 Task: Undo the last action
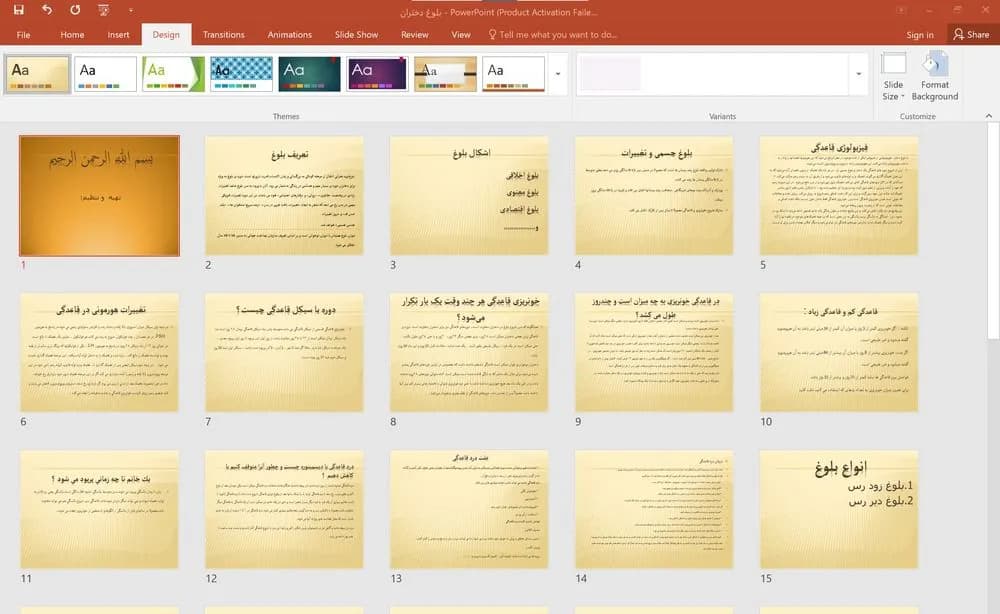pyautogui.click(x=47, y=10)
